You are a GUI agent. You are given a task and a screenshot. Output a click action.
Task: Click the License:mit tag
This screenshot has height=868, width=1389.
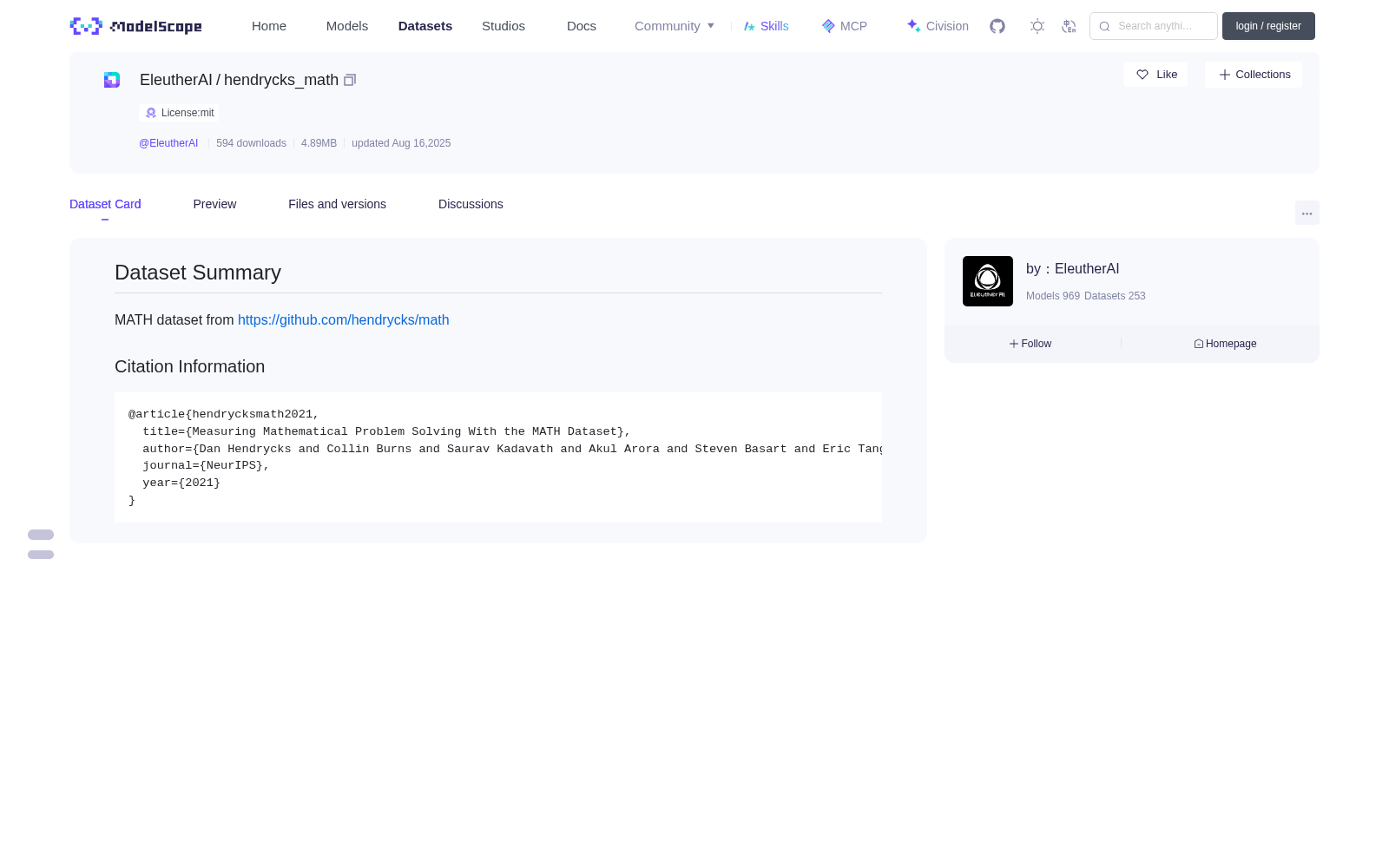pos(179,113)
